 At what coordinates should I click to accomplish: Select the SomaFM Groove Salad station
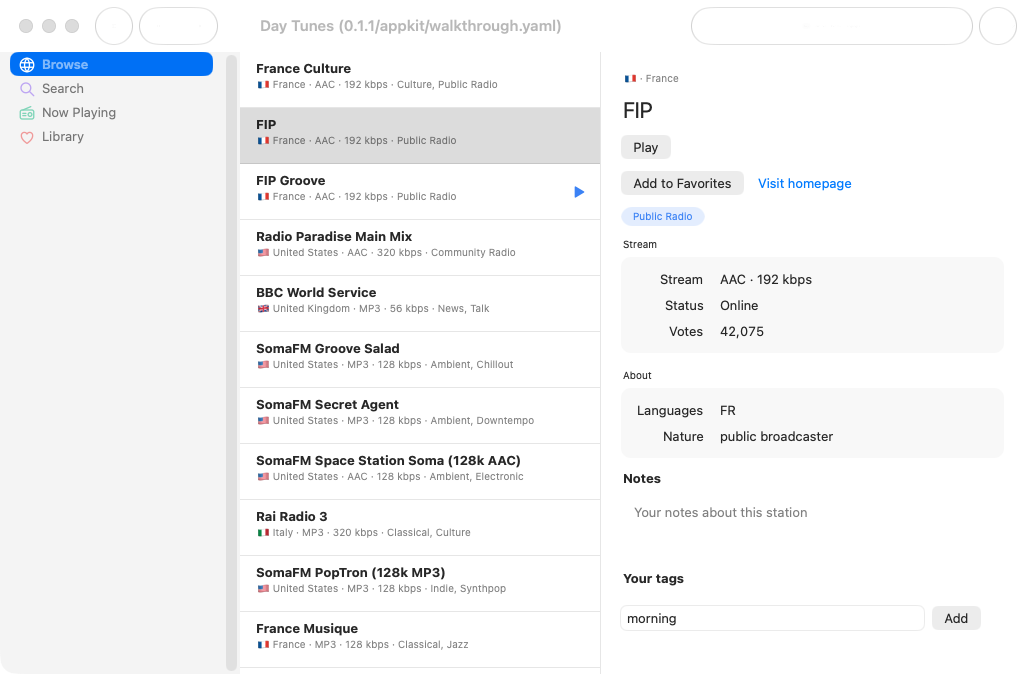pyautogui.click(x=420, y=360)
